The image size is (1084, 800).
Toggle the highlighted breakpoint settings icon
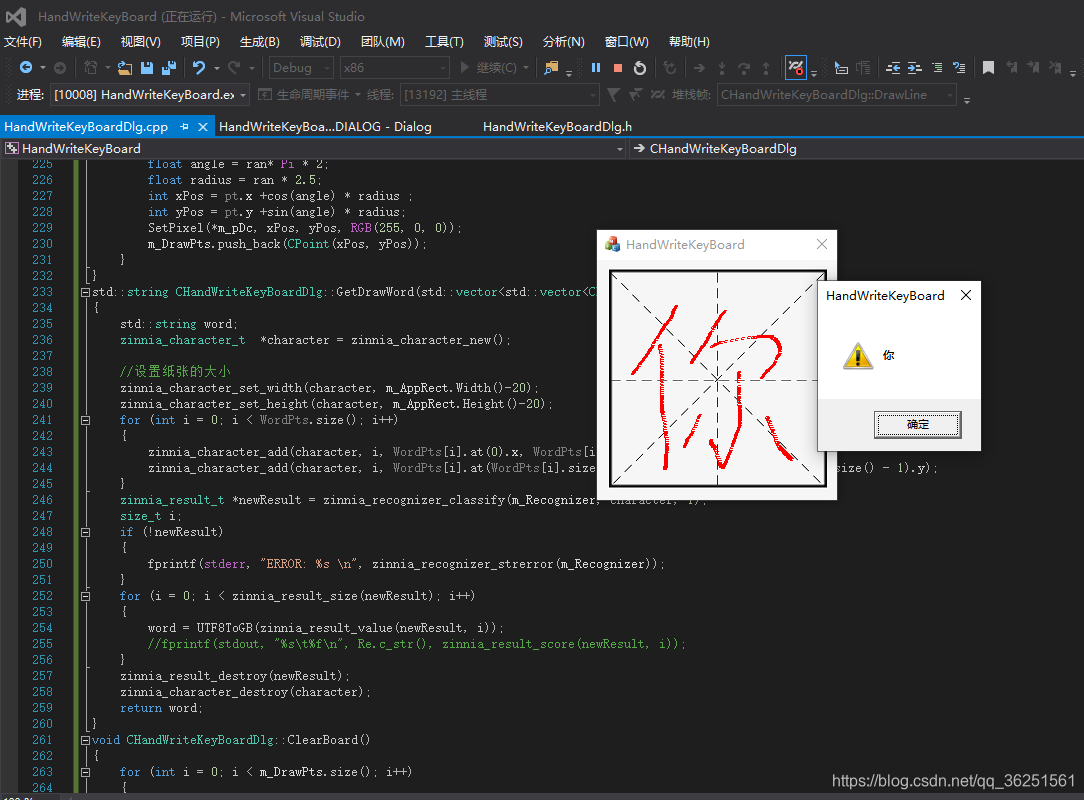pyautogui.click(x=796, y=68)
